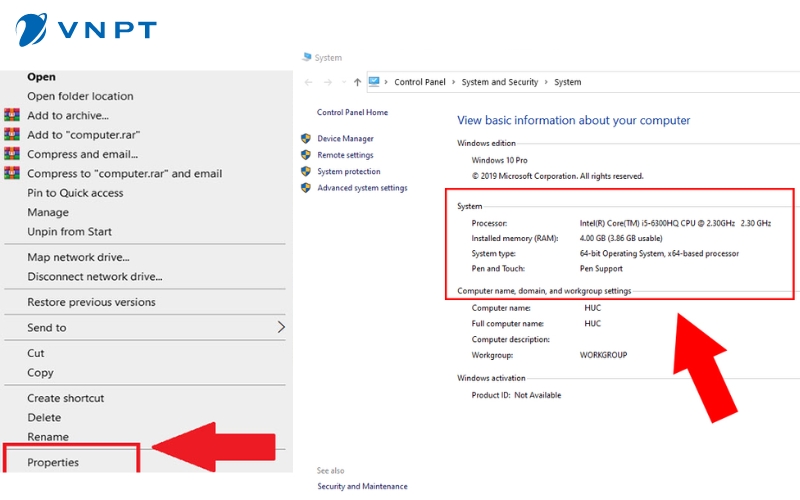800x500 pixels.
Task: Click the shield icon beside Device Manager
Action: click(306, 139)
